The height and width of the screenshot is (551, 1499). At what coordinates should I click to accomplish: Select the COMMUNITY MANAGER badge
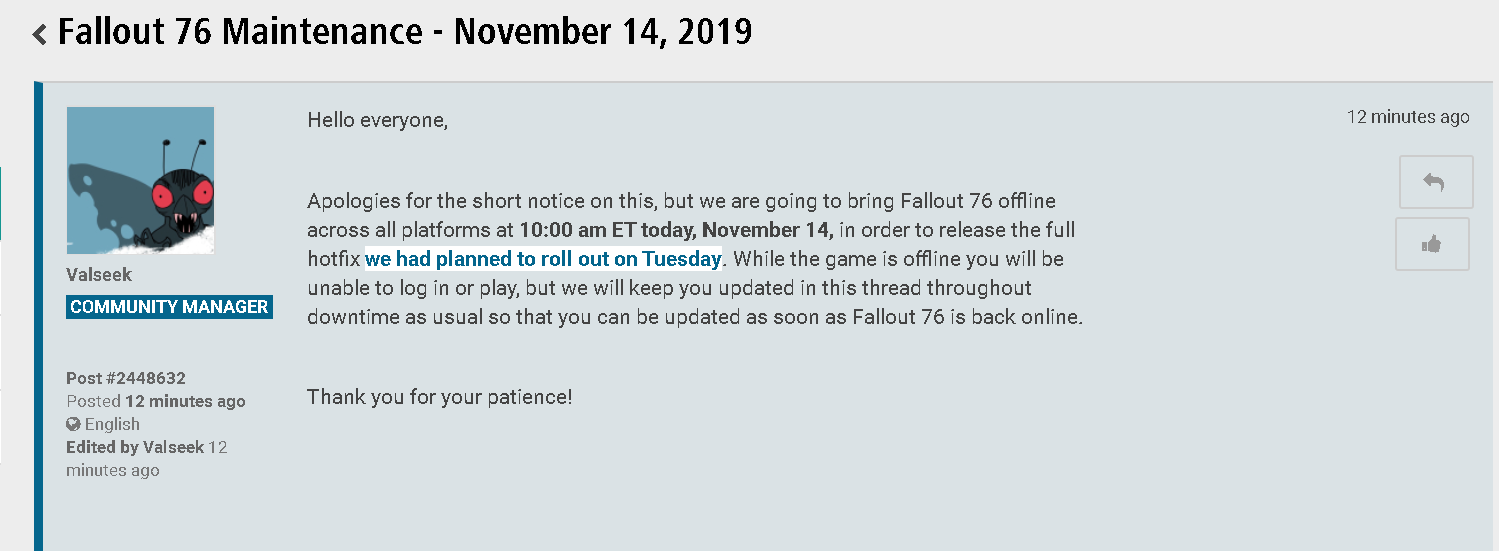[169, 307]
